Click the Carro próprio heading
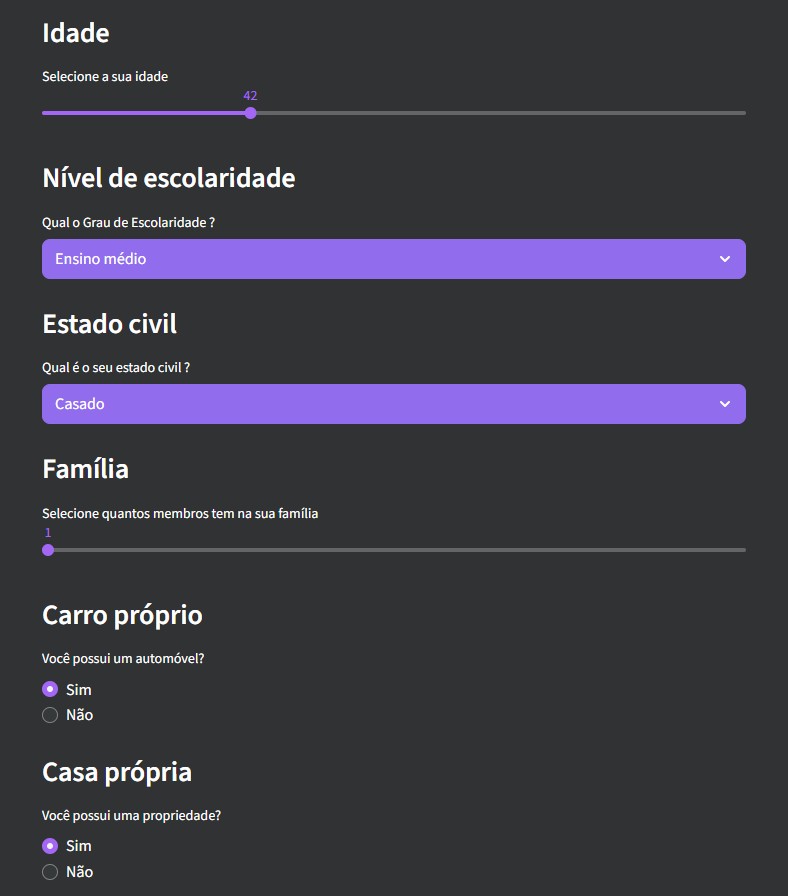 pyautogui.click(x=122, y=615)
